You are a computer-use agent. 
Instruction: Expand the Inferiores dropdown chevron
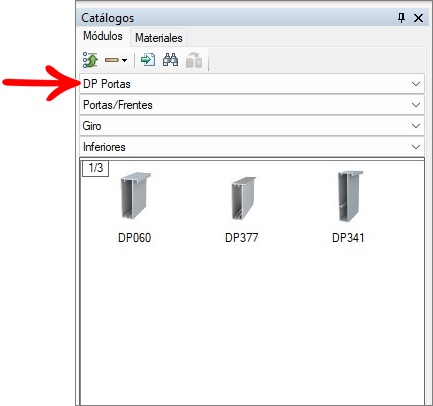tap(416, 147)
